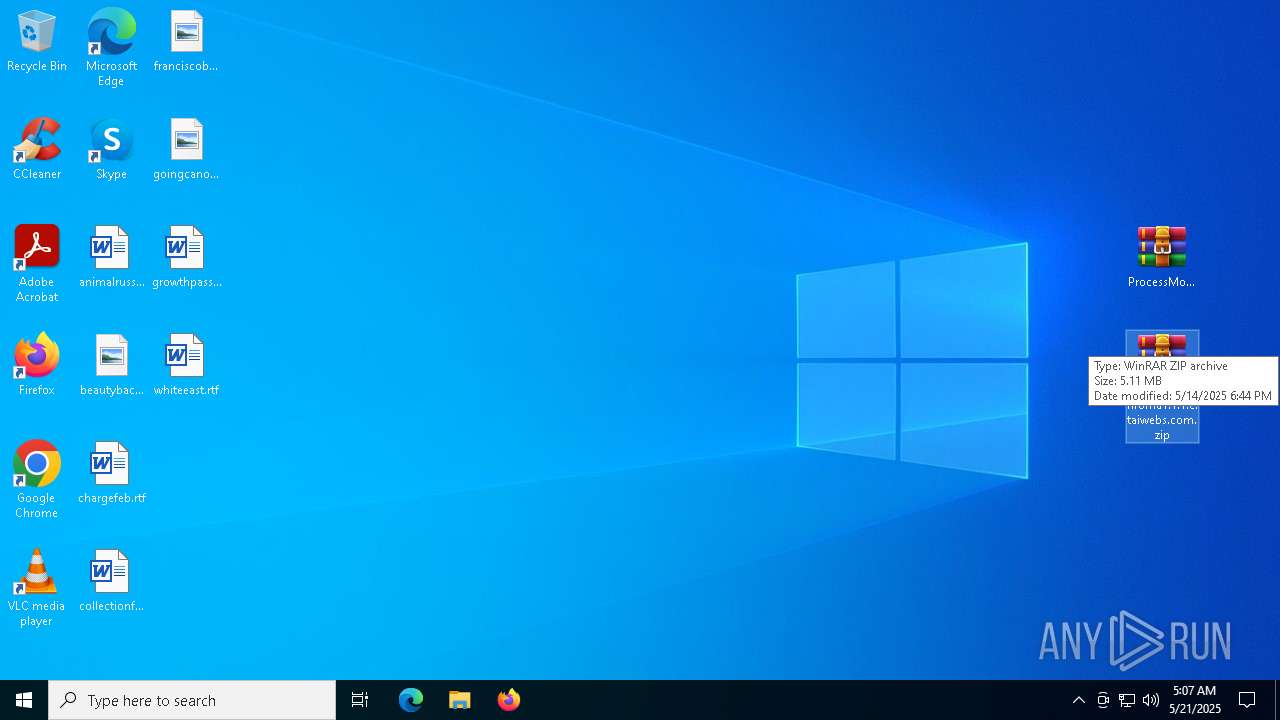The image size is (1280, 720).
Task: Select the Skype desktop shortcut
Action: point(111,150)
